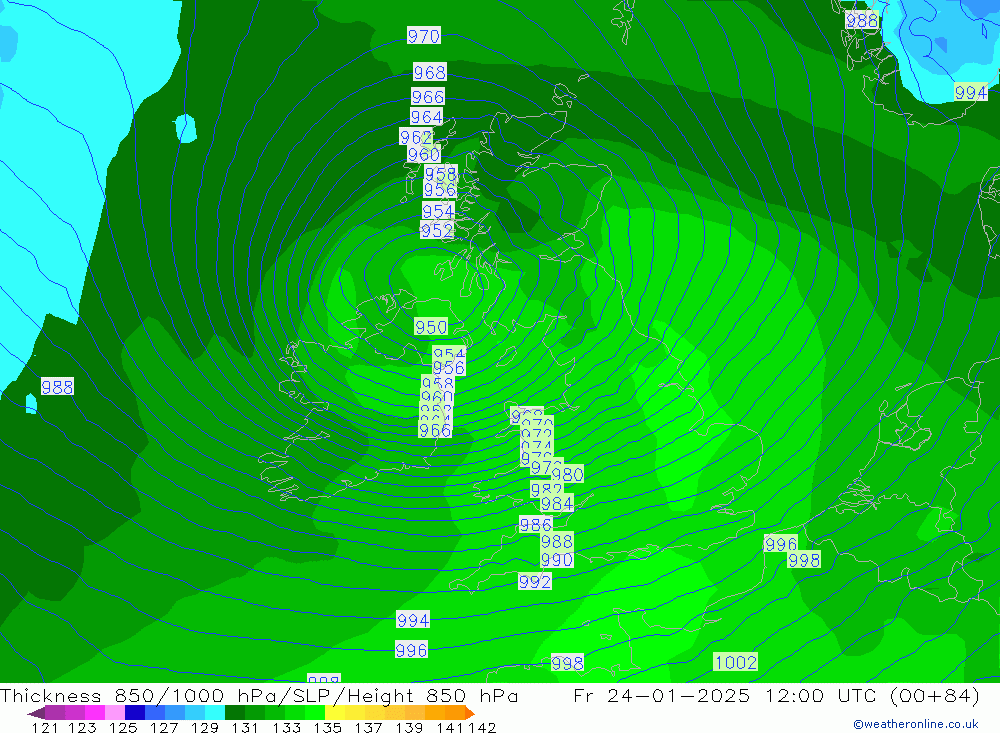Click the 992 isobar label
This screenshot has height=733, width=1000.
[x=534, y=581]
